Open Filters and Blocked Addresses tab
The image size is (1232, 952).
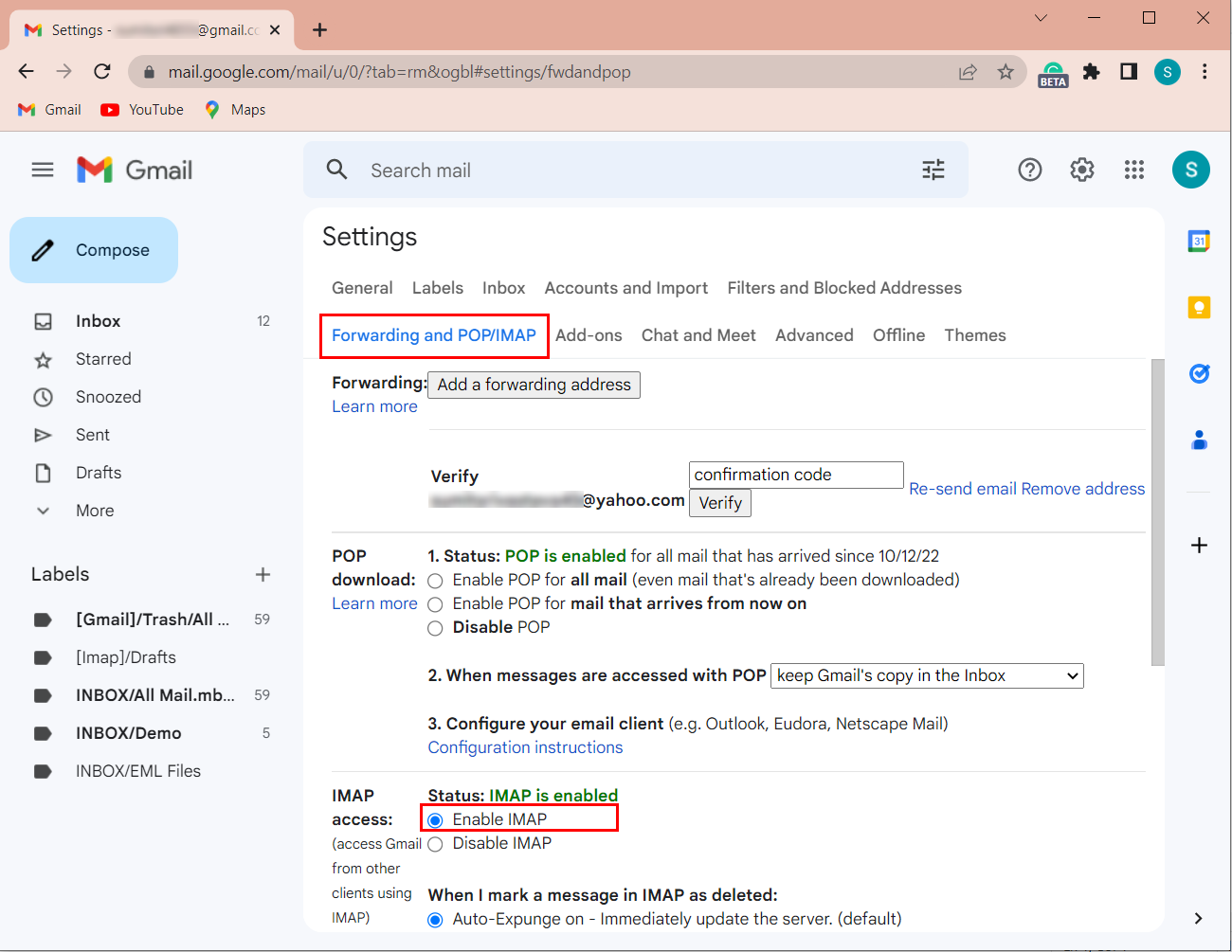click(844, 288)
